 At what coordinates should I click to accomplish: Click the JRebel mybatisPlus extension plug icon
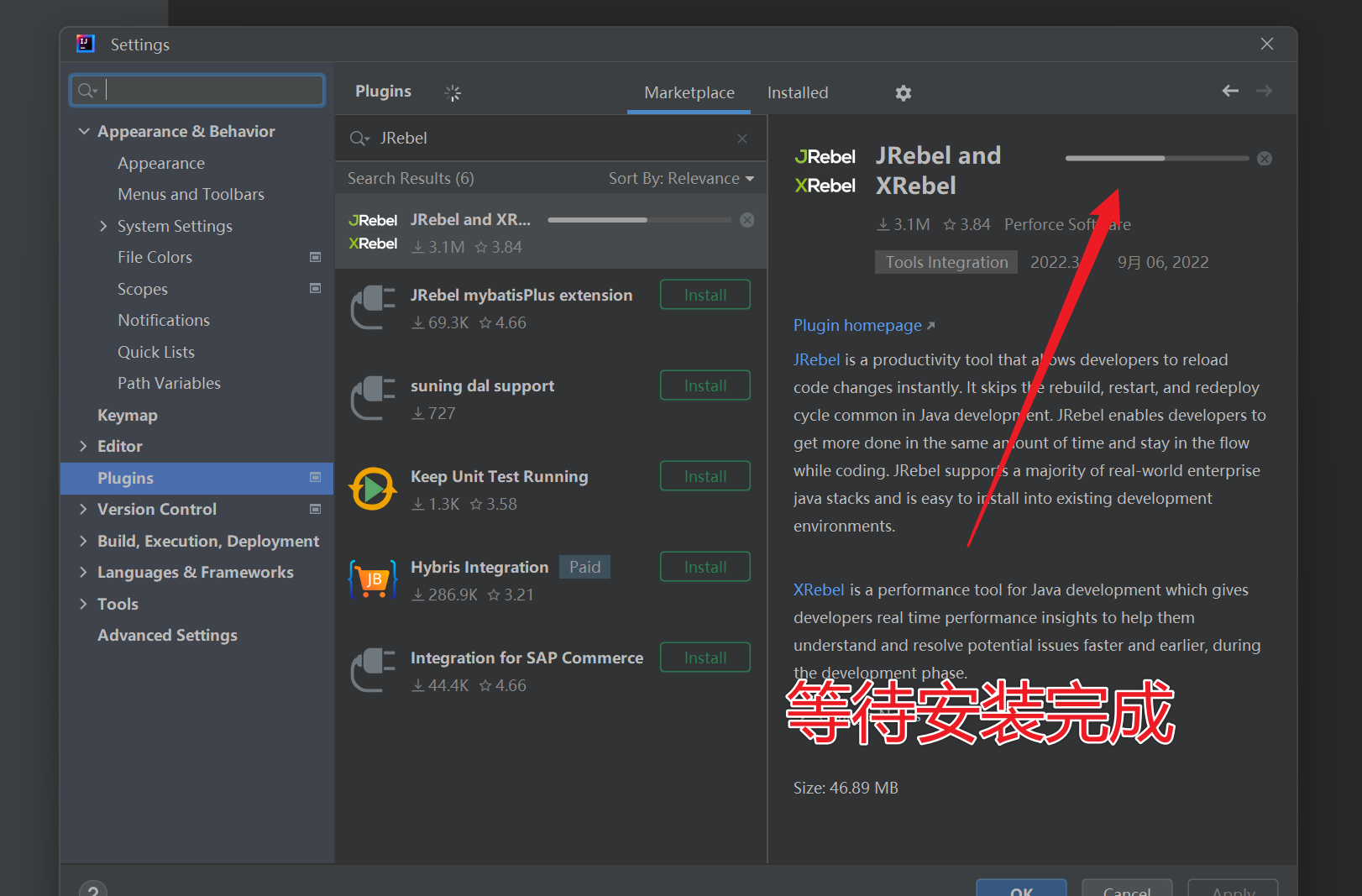[x=373, y=307]
